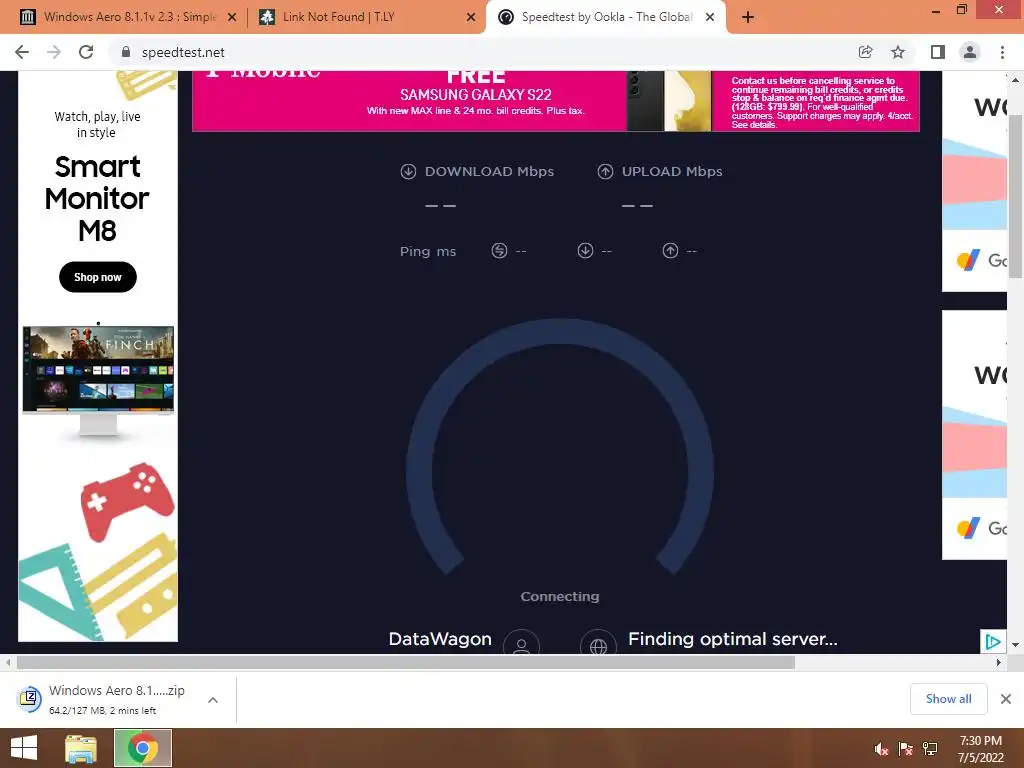1024x768 pixels.
Task: Click the user icon beside DataWagon
Action: pos(521,643)
